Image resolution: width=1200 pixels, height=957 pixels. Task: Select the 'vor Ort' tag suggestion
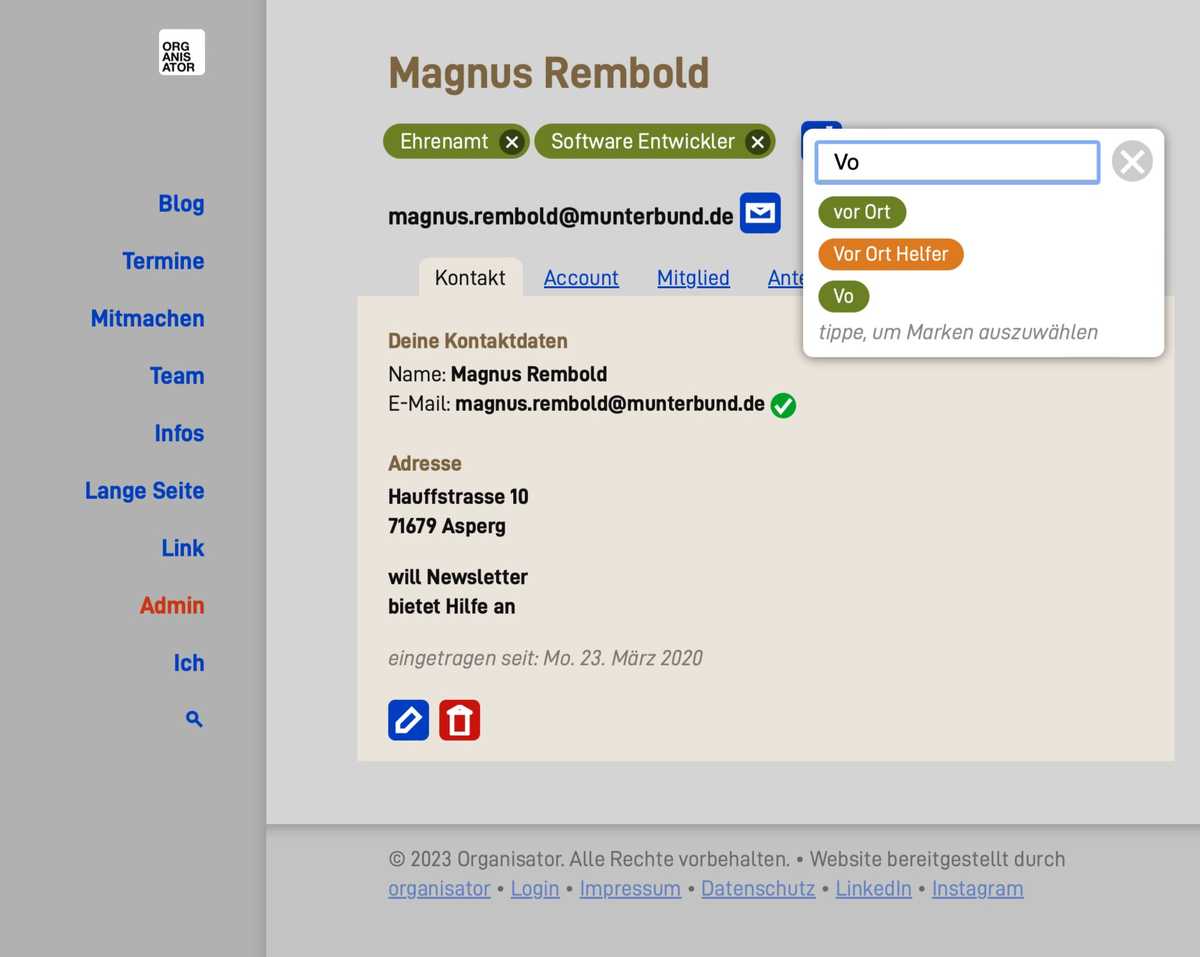(x=861, y=212)
